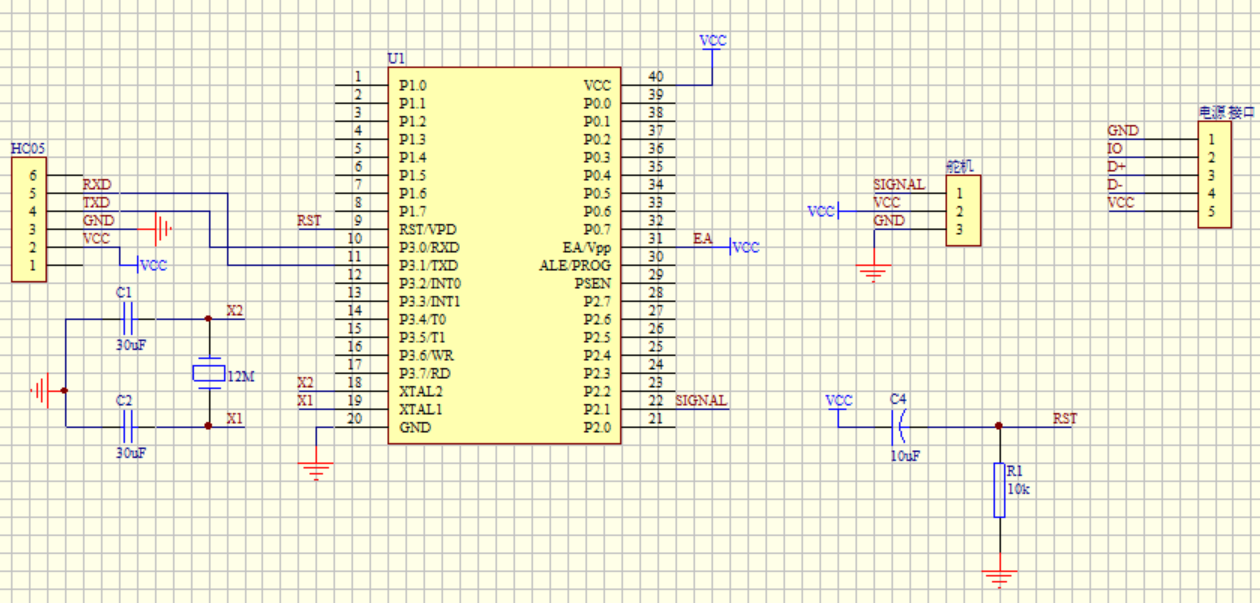Viewport: 1260px width, 603px height.
Task: Click the RST/VPD pin name on U1
Action: click(428, 229)
